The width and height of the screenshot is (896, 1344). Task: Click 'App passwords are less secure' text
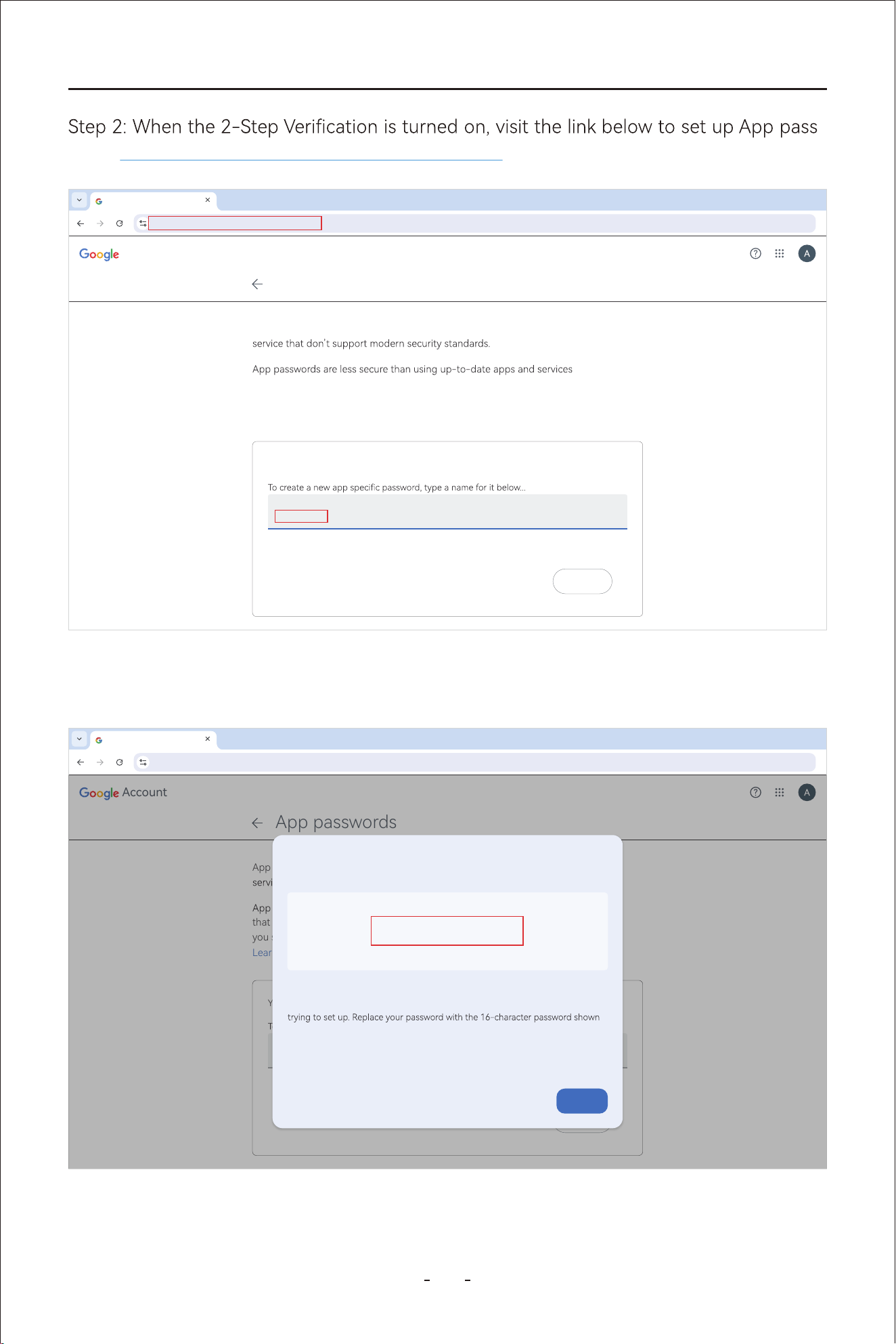tap(412, 370)
